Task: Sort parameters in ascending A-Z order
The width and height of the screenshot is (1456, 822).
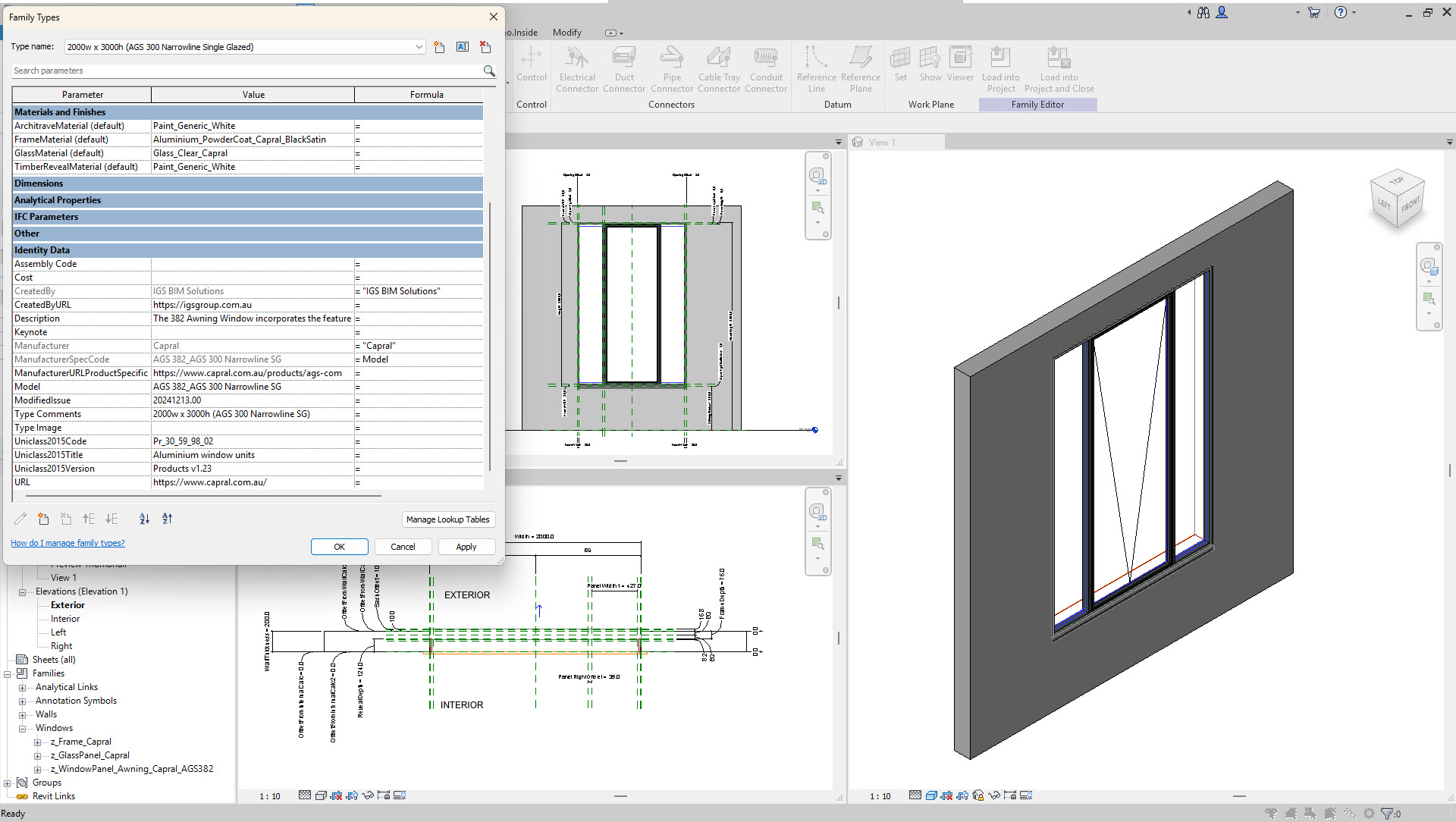Action: click(x=145, y=519)
